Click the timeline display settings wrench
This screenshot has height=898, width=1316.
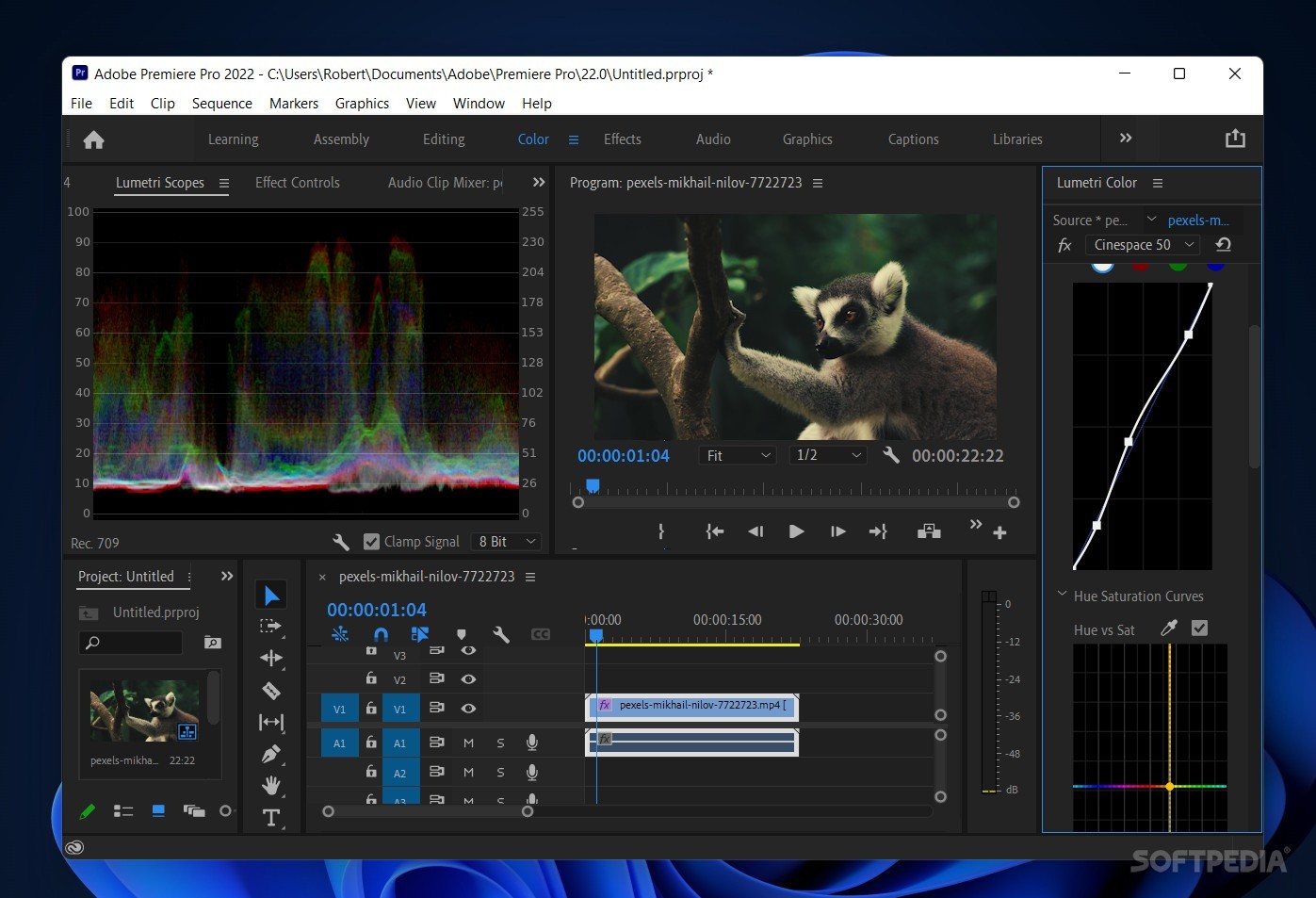(501, 635)
